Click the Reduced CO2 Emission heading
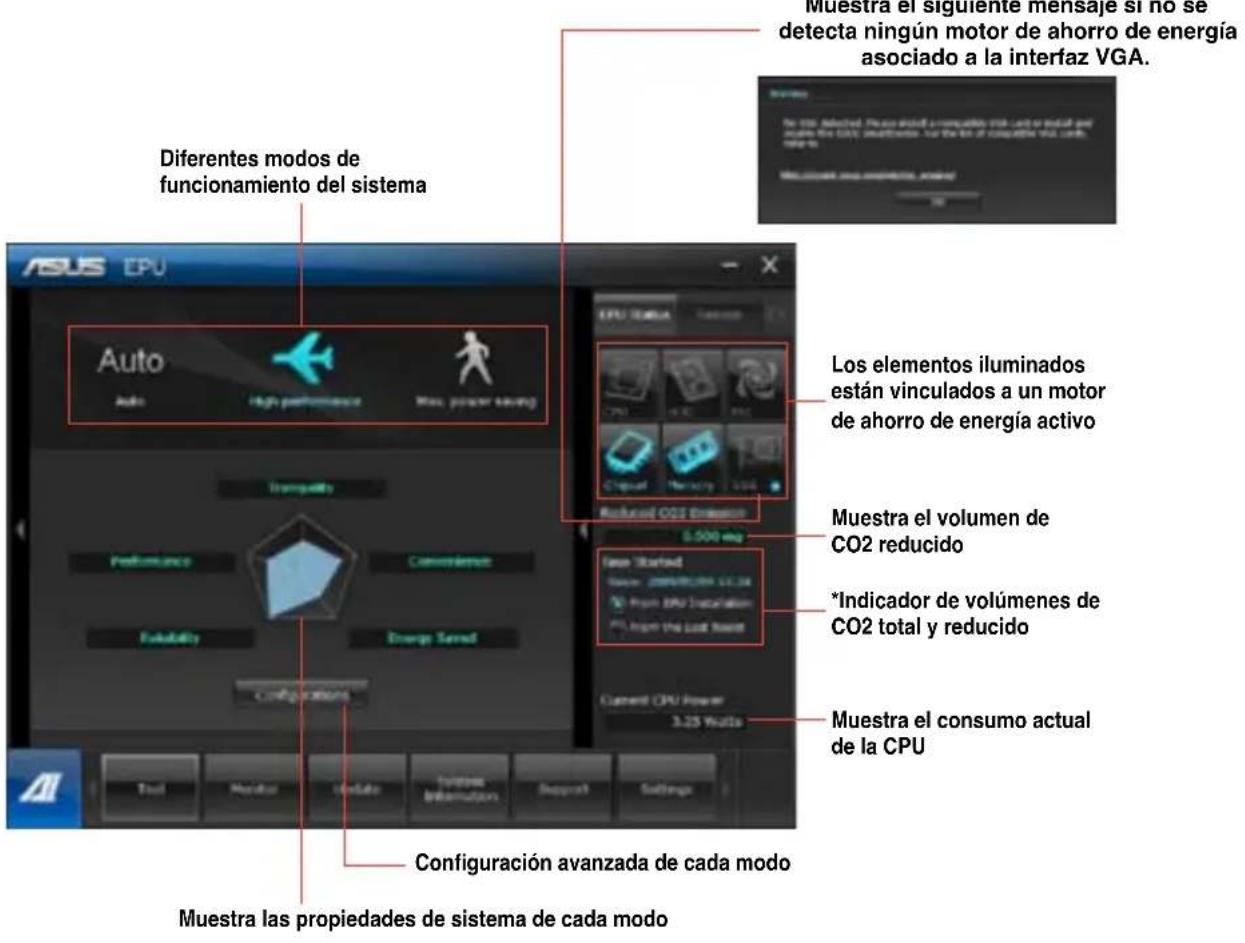 coord(672,512)
